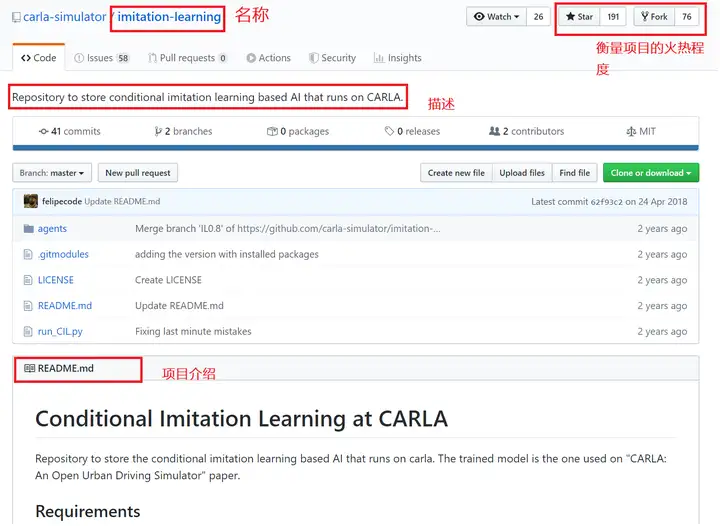The image size is (720, 526).
Task: Click the commits icon next to 41
Action: point(44,131)
